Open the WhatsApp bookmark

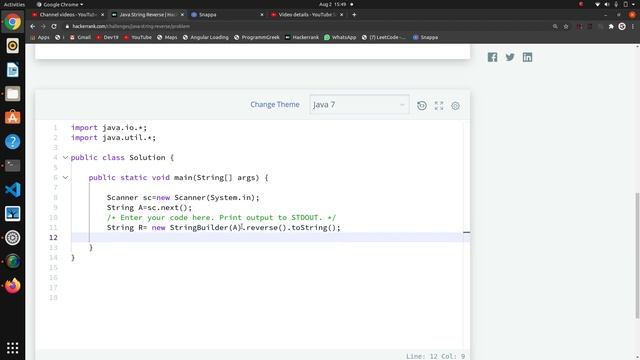[x=340, y=37]
